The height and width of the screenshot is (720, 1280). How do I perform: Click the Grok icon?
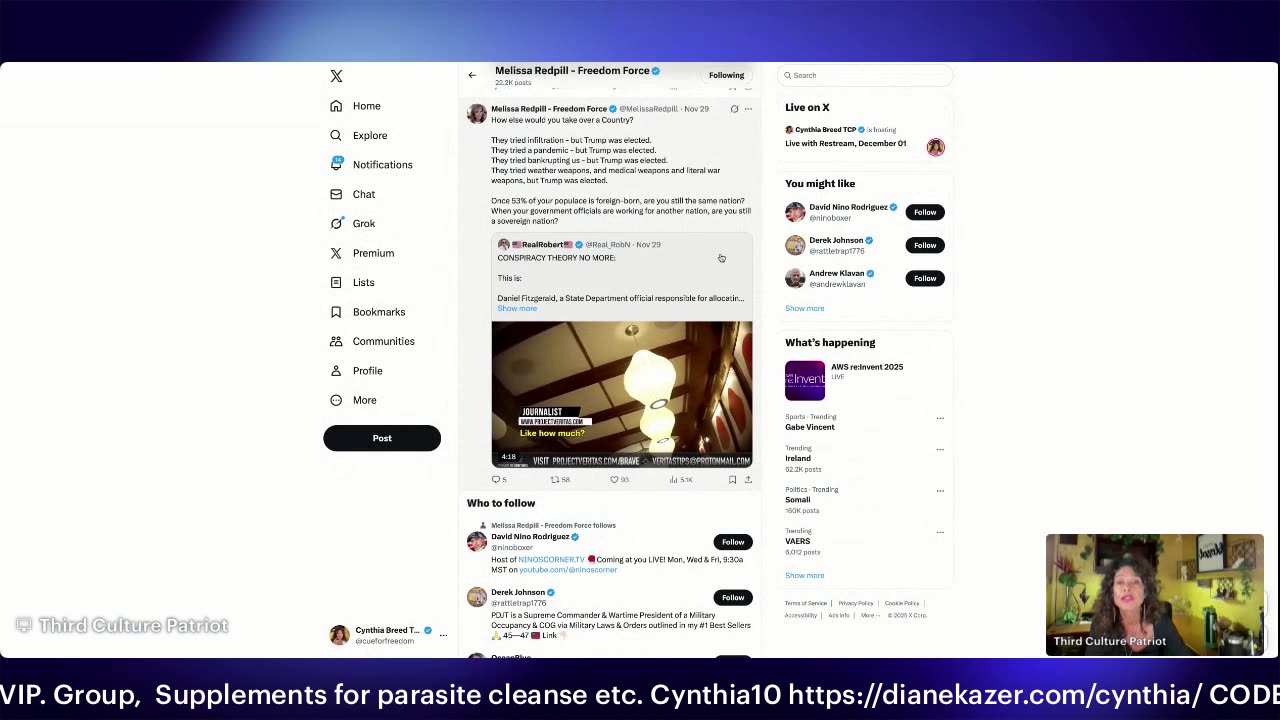[336, 224]
